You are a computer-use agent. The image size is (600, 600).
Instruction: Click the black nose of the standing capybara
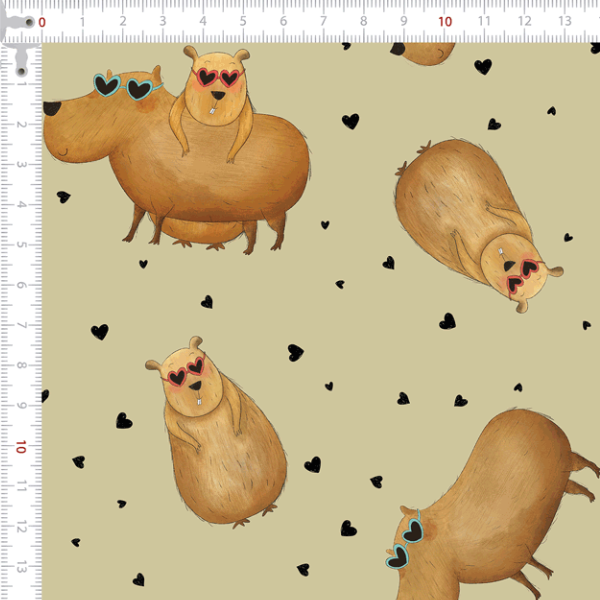pos(197,386)
